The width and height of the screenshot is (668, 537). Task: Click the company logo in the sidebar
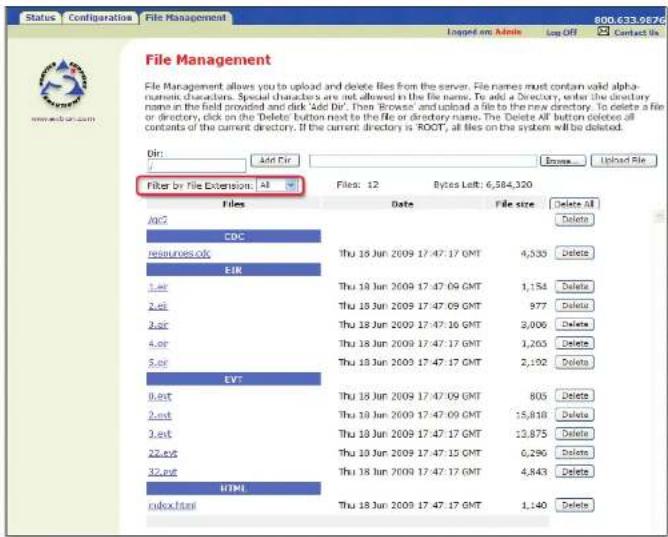pos(63,83)
